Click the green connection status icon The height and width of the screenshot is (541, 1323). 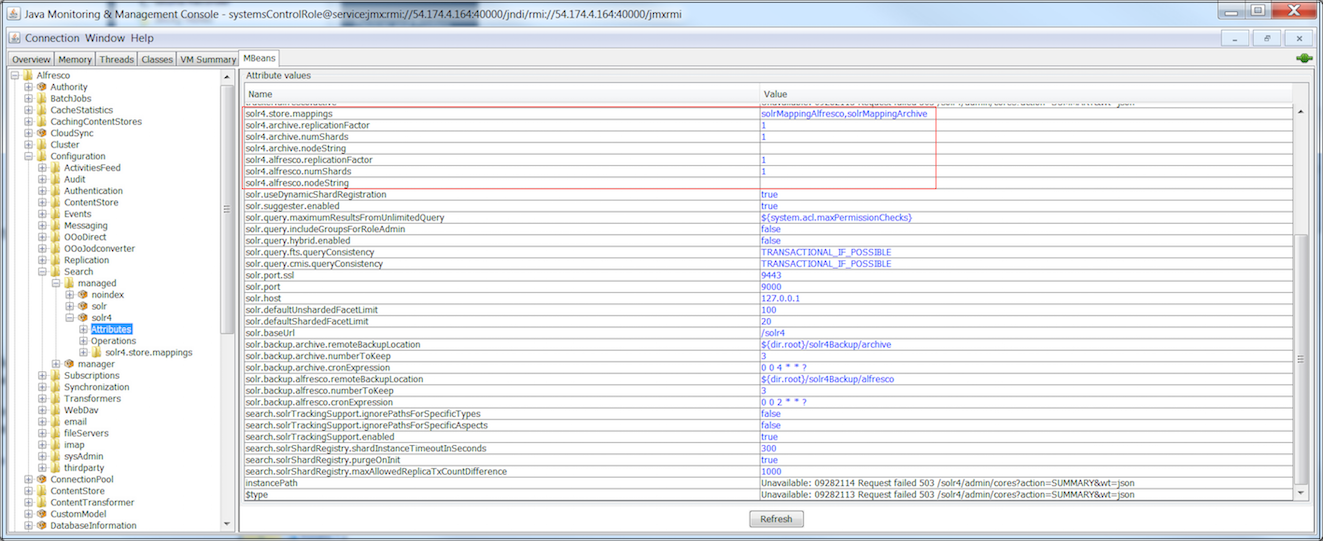click(x=1304, y=59)
